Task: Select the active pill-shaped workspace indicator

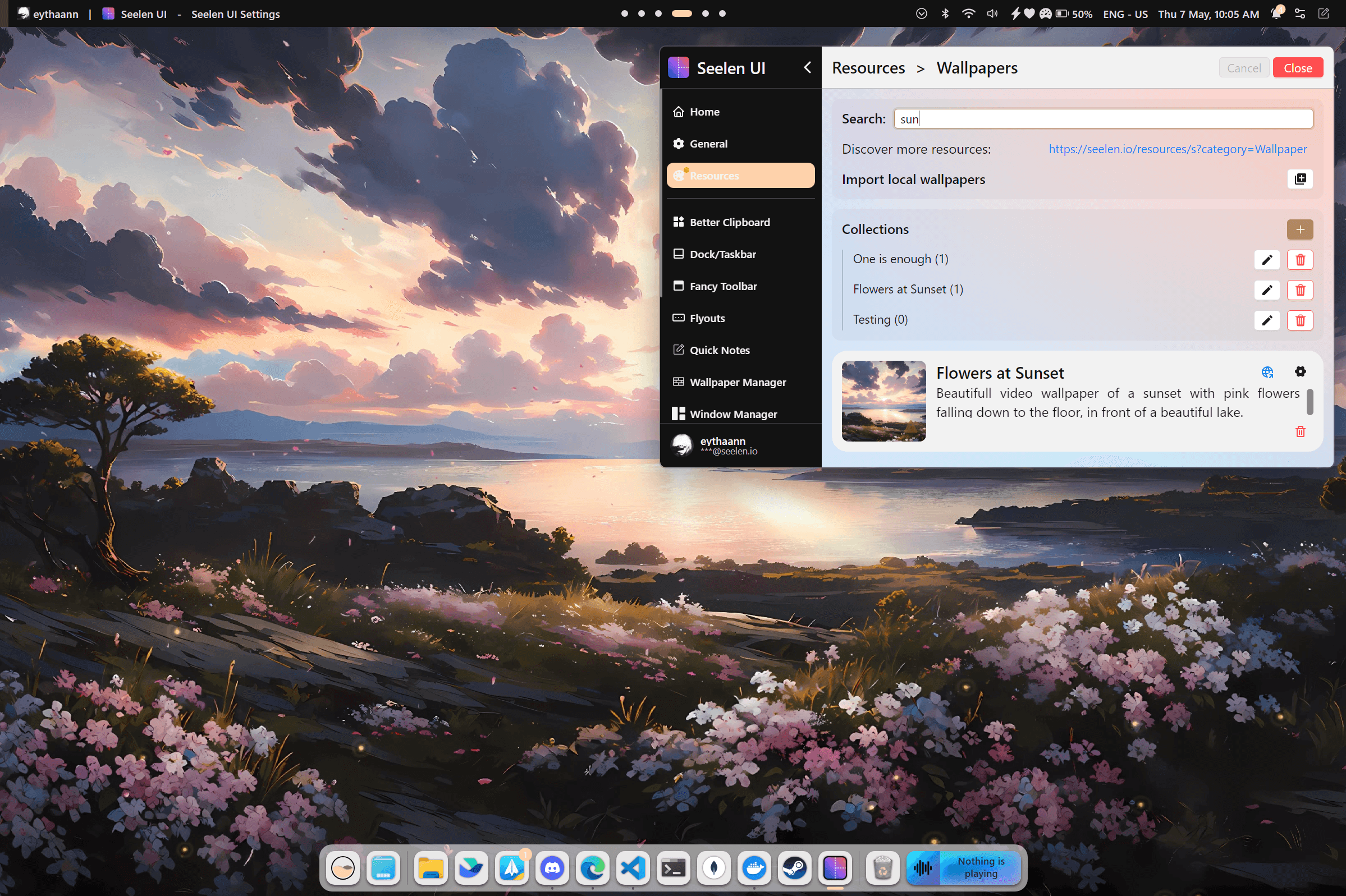Action: tap(681, 13)
